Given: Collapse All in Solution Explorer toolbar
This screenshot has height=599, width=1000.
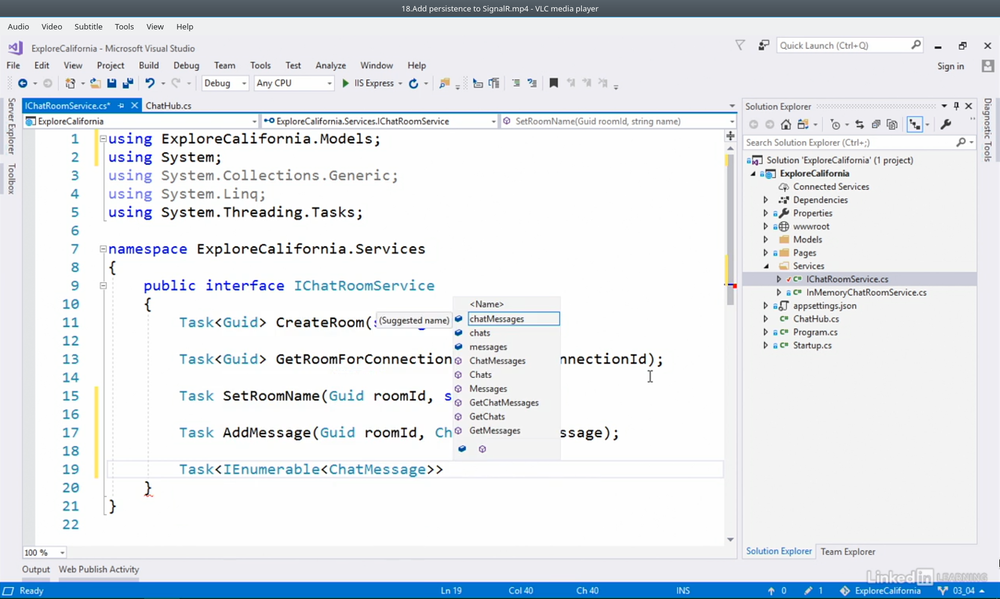Looking at the screenshot, I should (x=876, y=124).
